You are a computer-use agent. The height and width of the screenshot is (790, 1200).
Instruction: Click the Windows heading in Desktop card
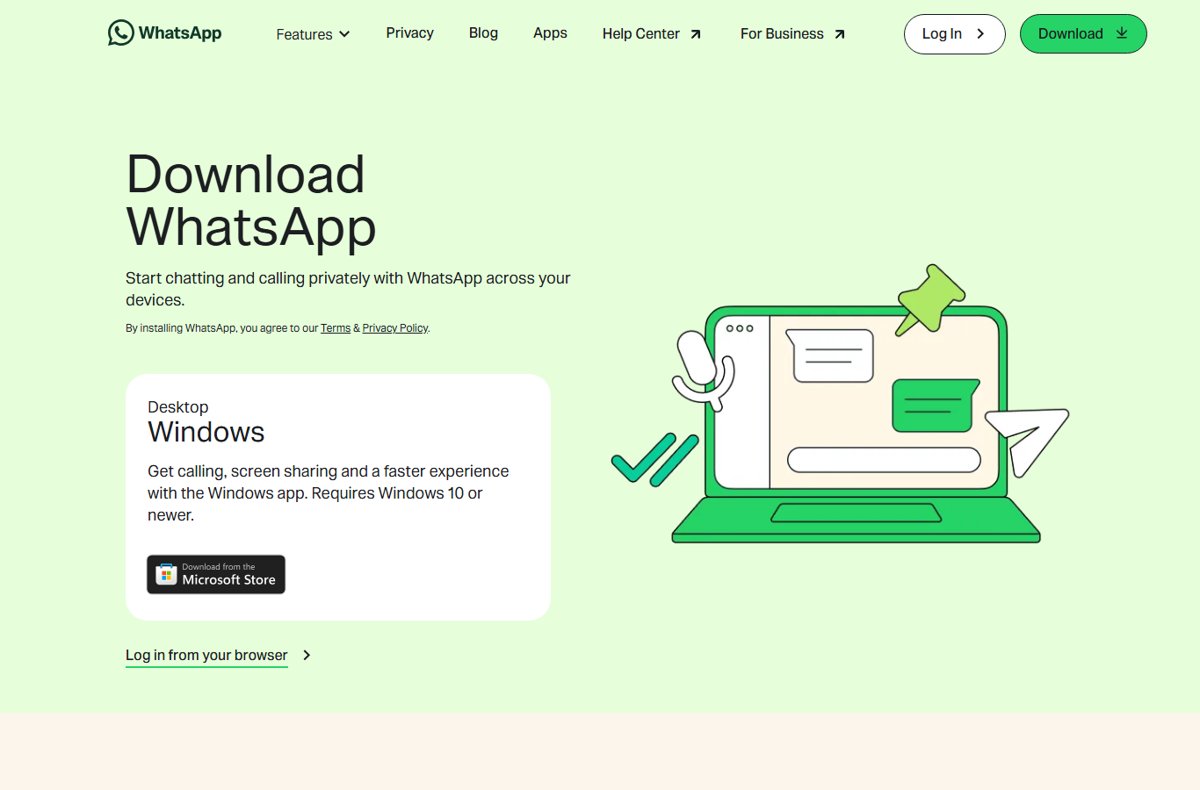(206, 432)
